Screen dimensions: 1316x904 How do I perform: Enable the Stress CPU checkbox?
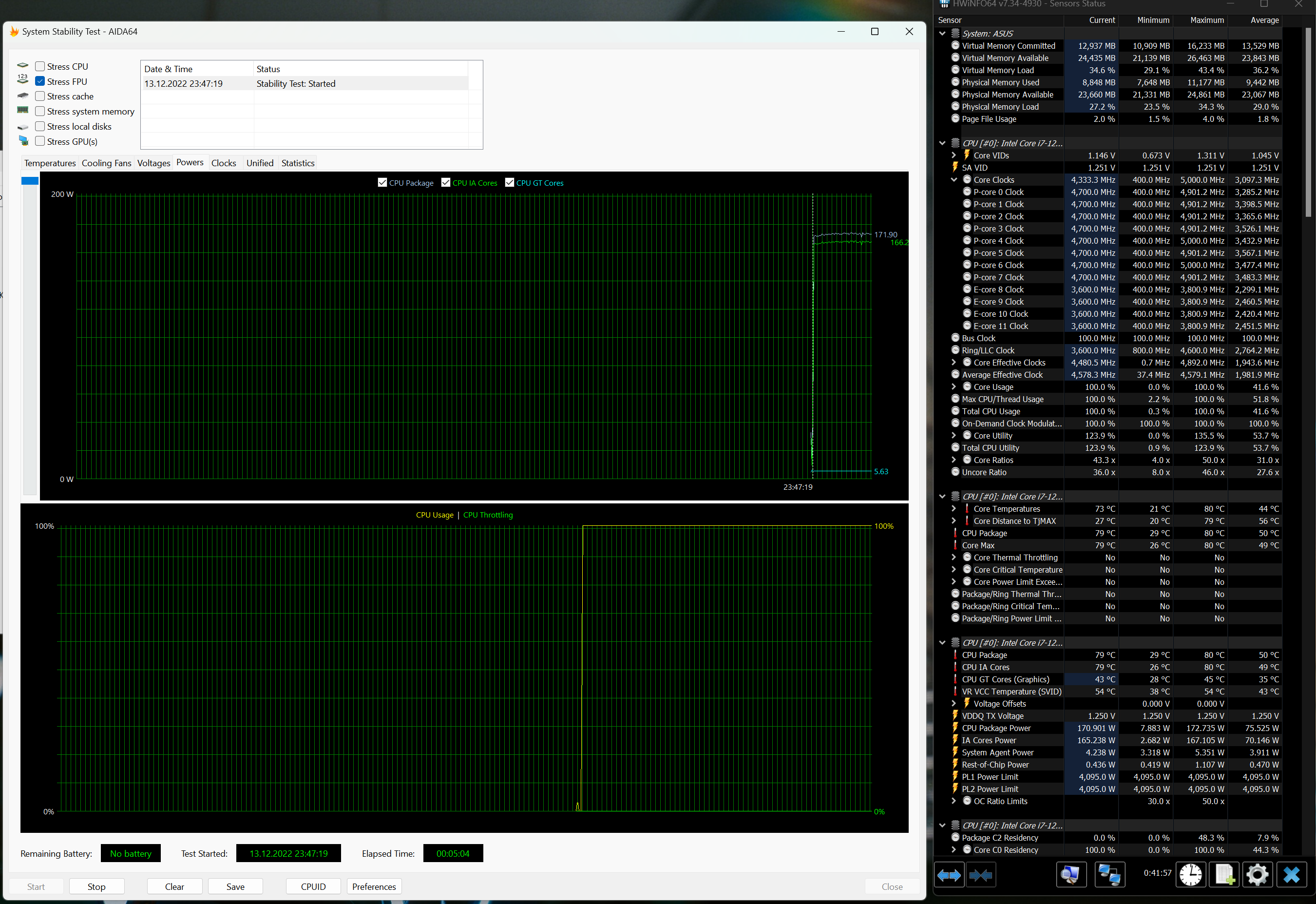click(40, 66)
